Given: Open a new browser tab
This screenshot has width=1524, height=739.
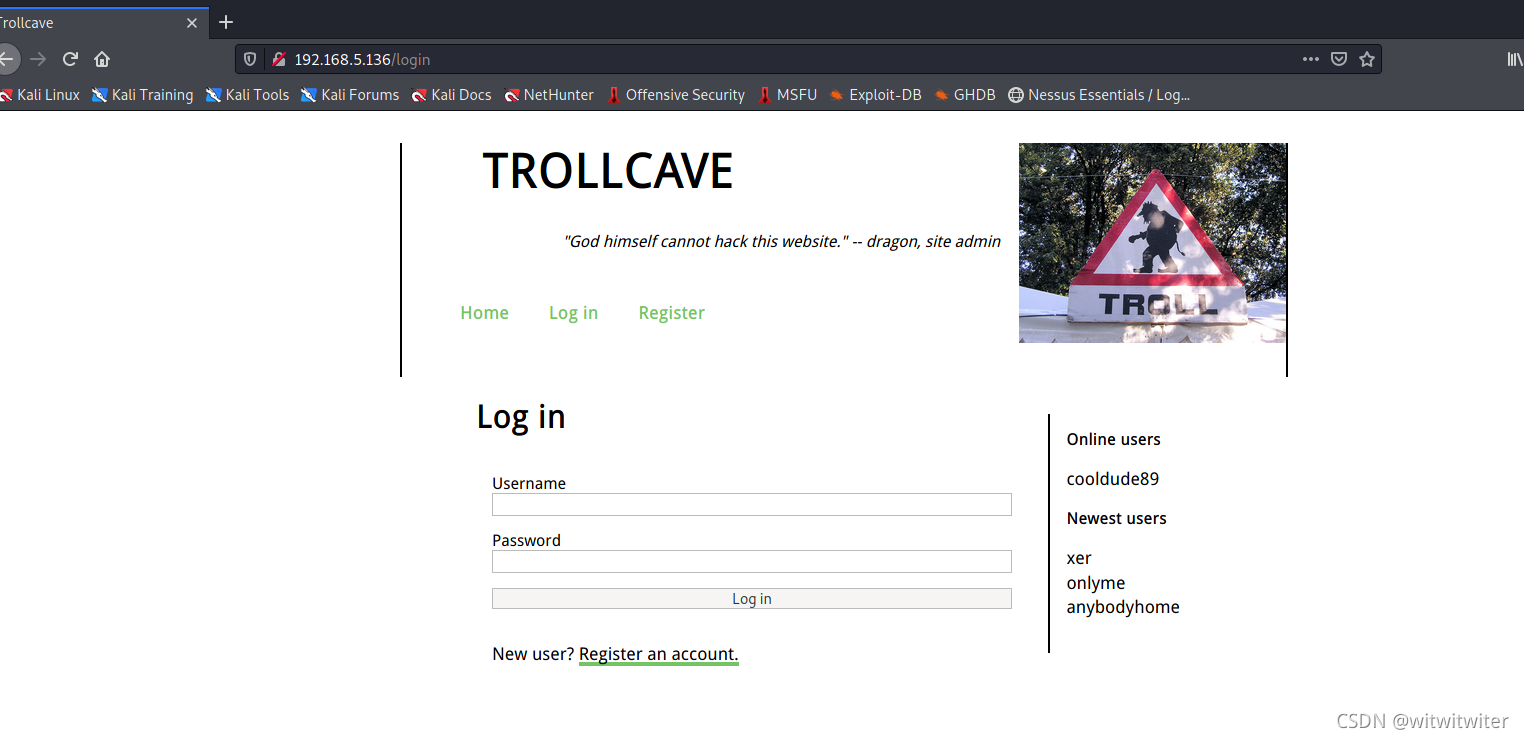Looking at the screenshot, I should point(226,22).
